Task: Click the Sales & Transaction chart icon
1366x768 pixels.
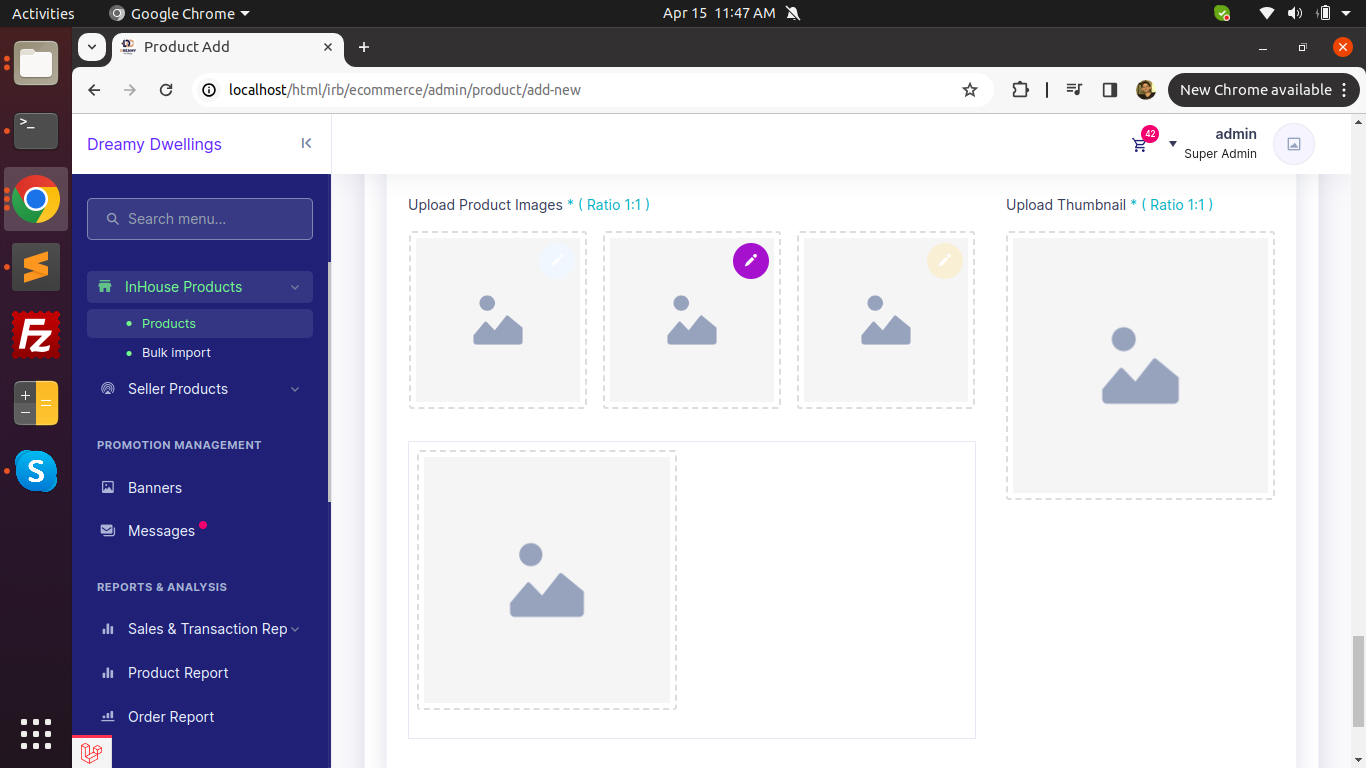Action: (x=108, y=629)
